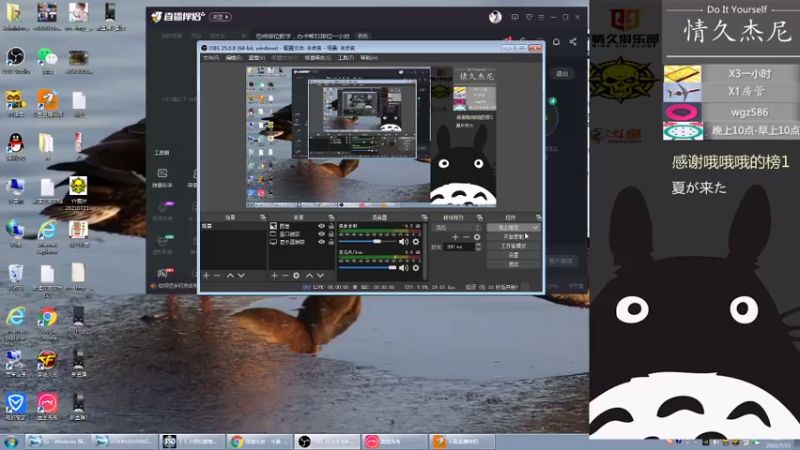
Task: Toggle visibility of Window Capture source
Action: (321, 234)
